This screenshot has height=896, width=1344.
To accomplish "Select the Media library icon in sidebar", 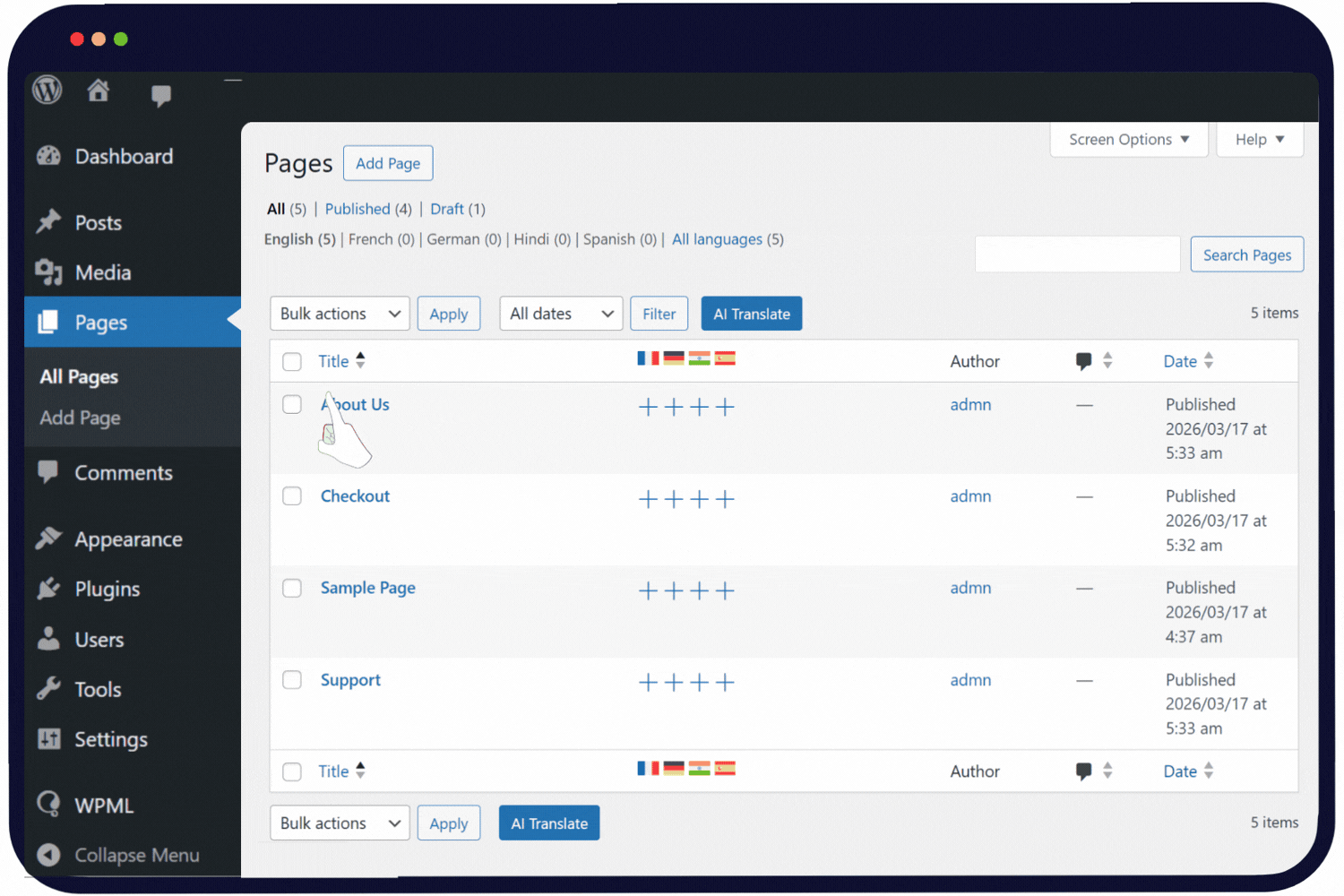I will [49, 272].
